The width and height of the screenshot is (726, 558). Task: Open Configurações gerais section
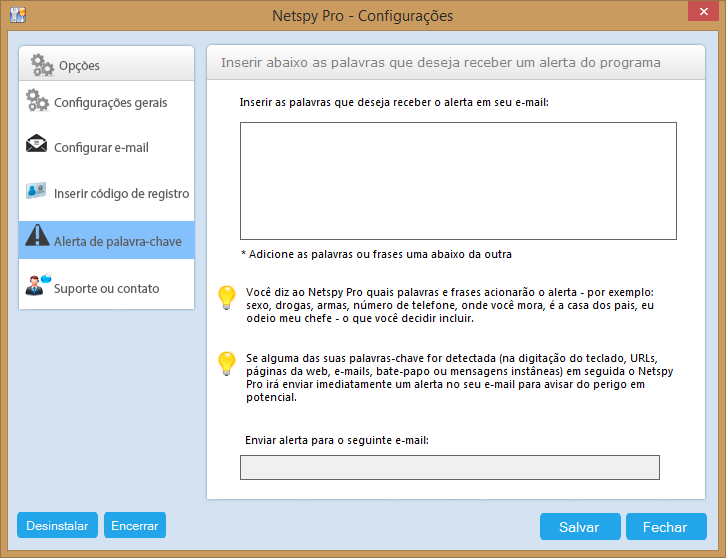pos(106,102)
